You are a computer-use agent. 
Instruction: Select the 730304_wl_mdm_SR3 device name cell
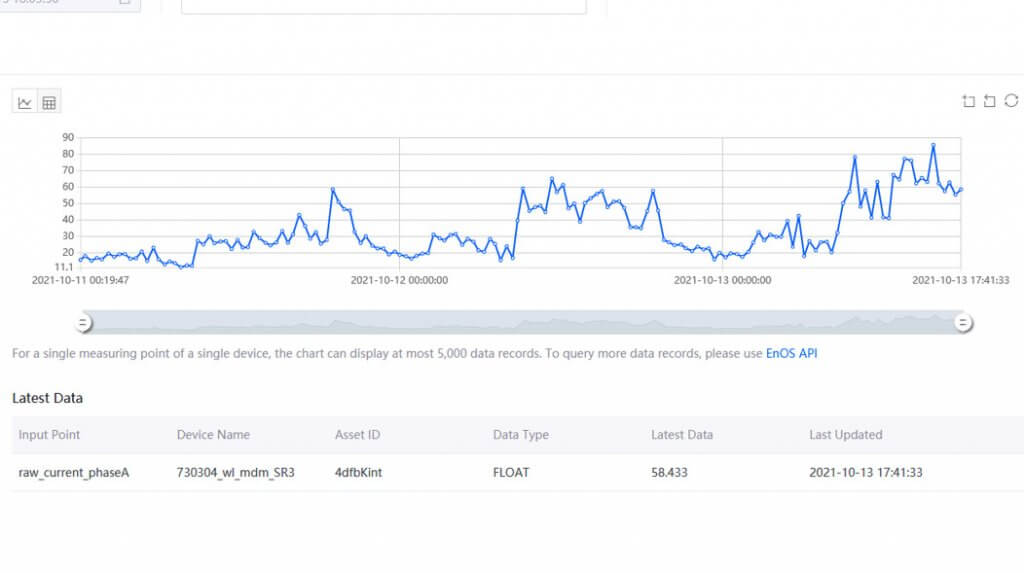pos(235,472)
